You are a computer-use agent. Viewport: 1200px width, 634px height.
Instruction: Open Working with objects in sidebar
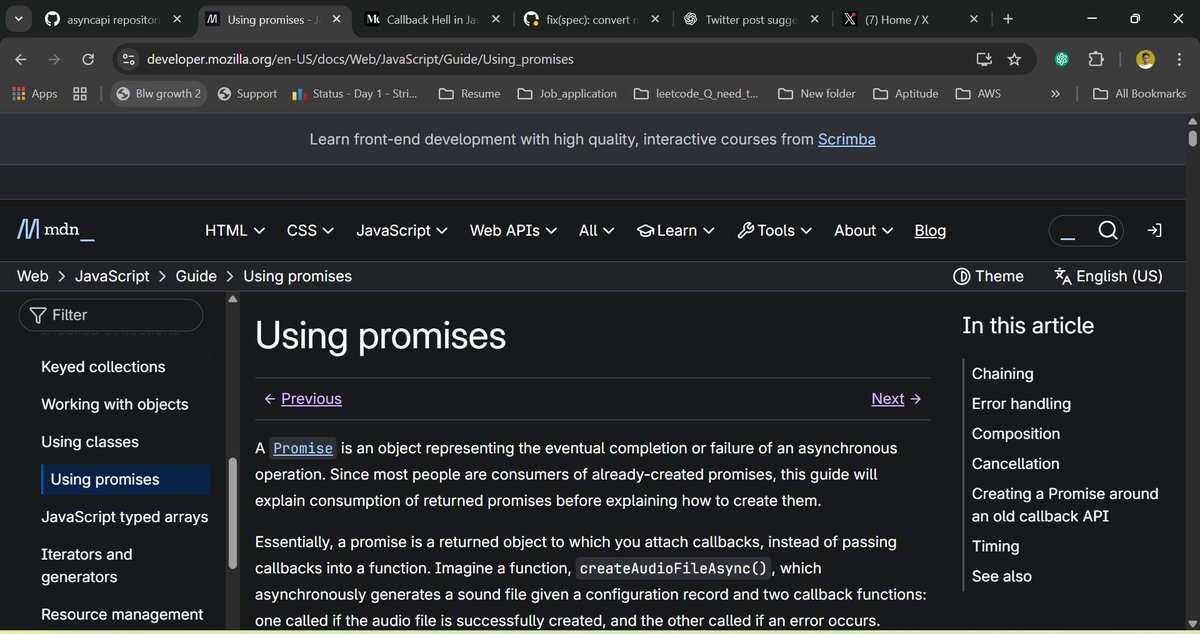[x=115, y=405]
